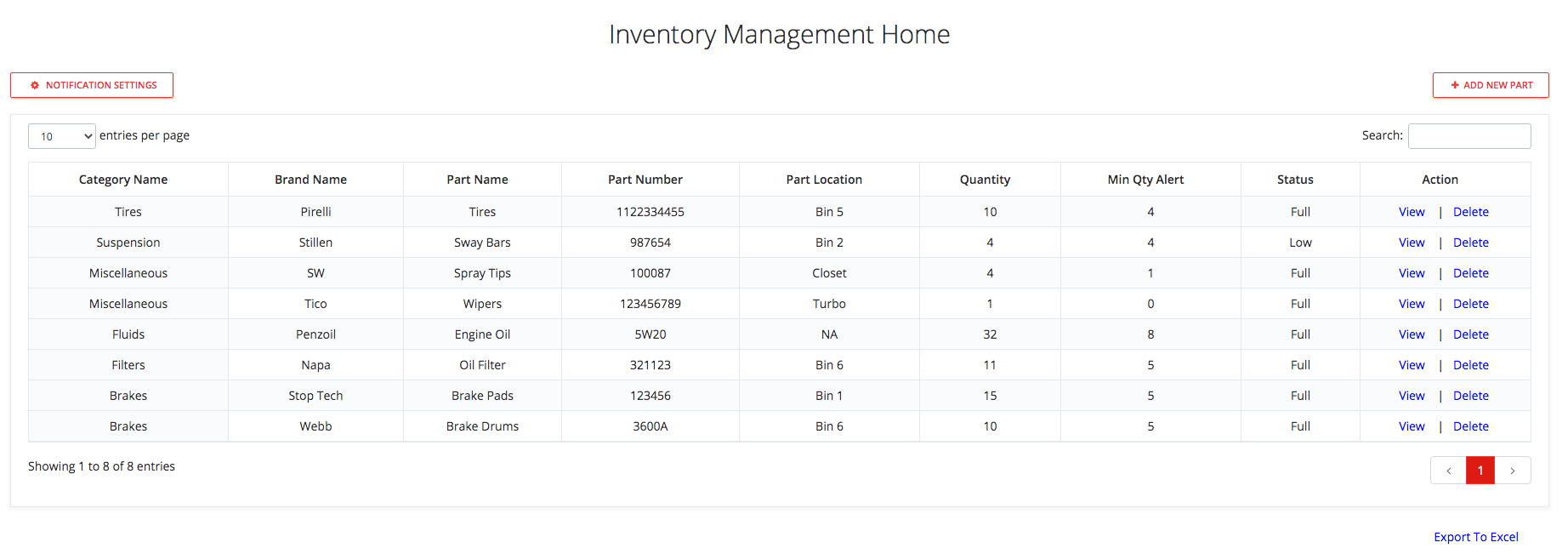Screen dimensions: 1568x554
Task: Click in the Search input field
Action: tap(1469, 136)
